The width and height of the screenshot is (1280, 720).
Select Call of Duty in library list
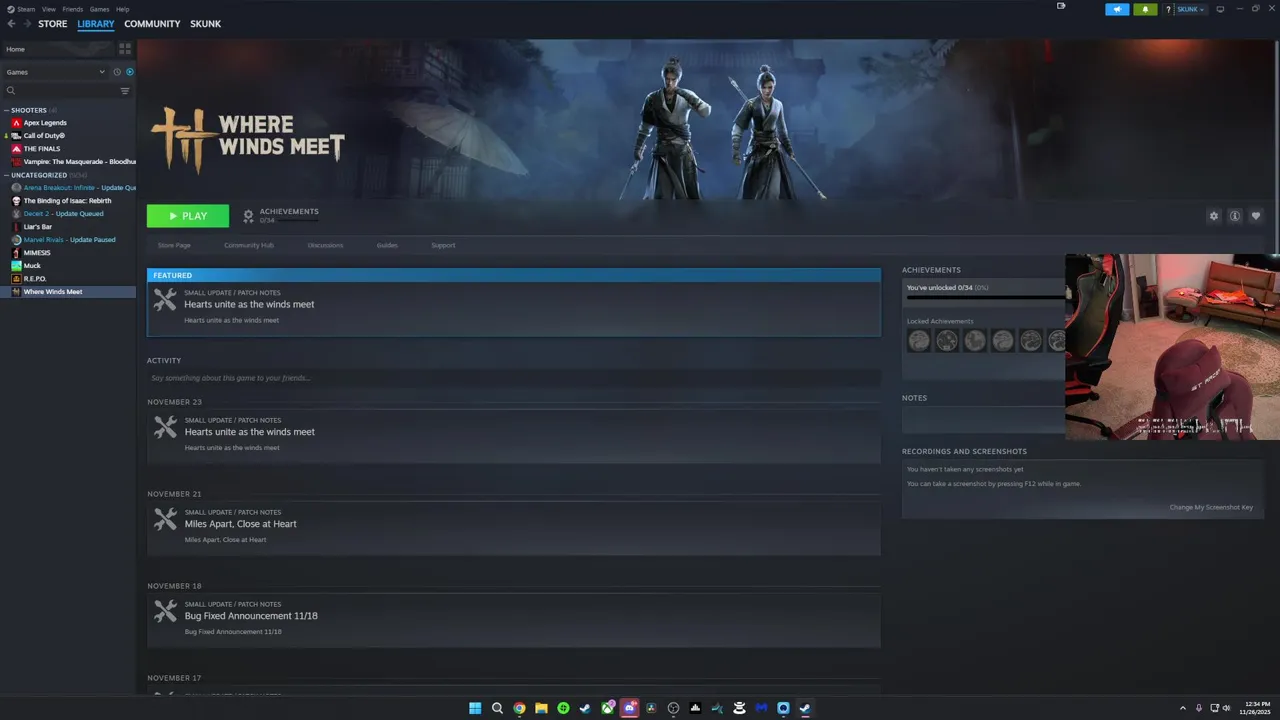(44, 136)
